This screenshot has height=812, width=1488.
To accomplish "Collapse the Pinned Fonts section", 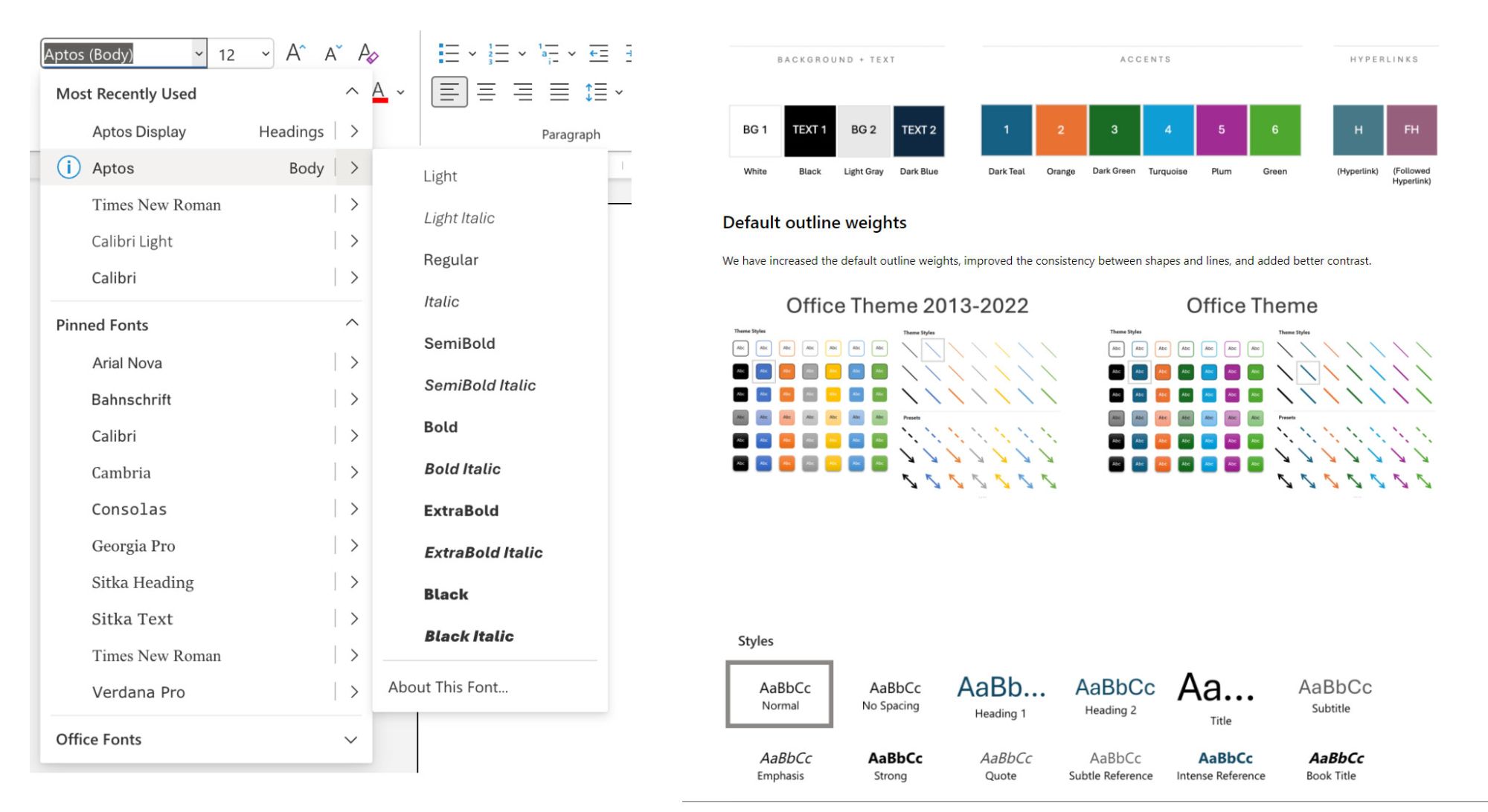I will click(352, 323).
